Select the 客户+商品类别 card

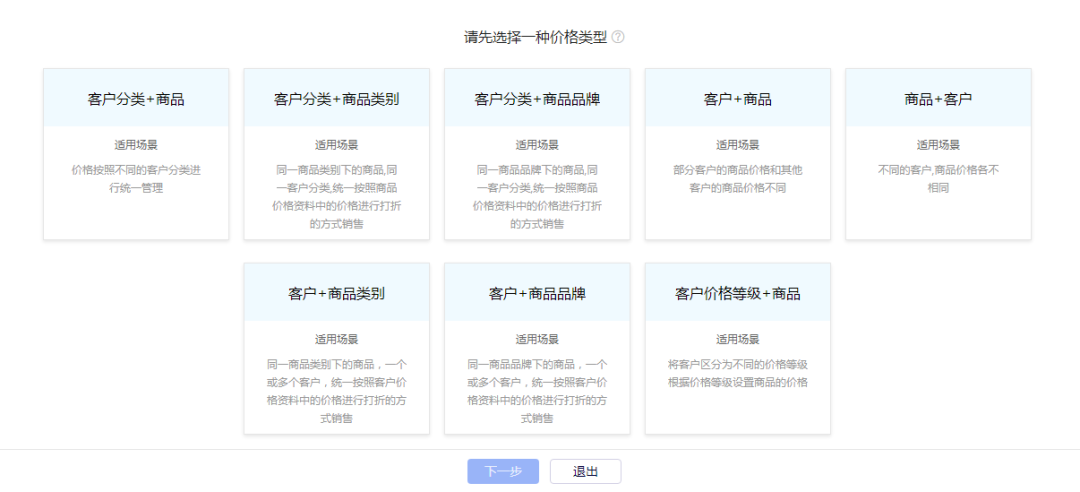[x=337, y=348]
